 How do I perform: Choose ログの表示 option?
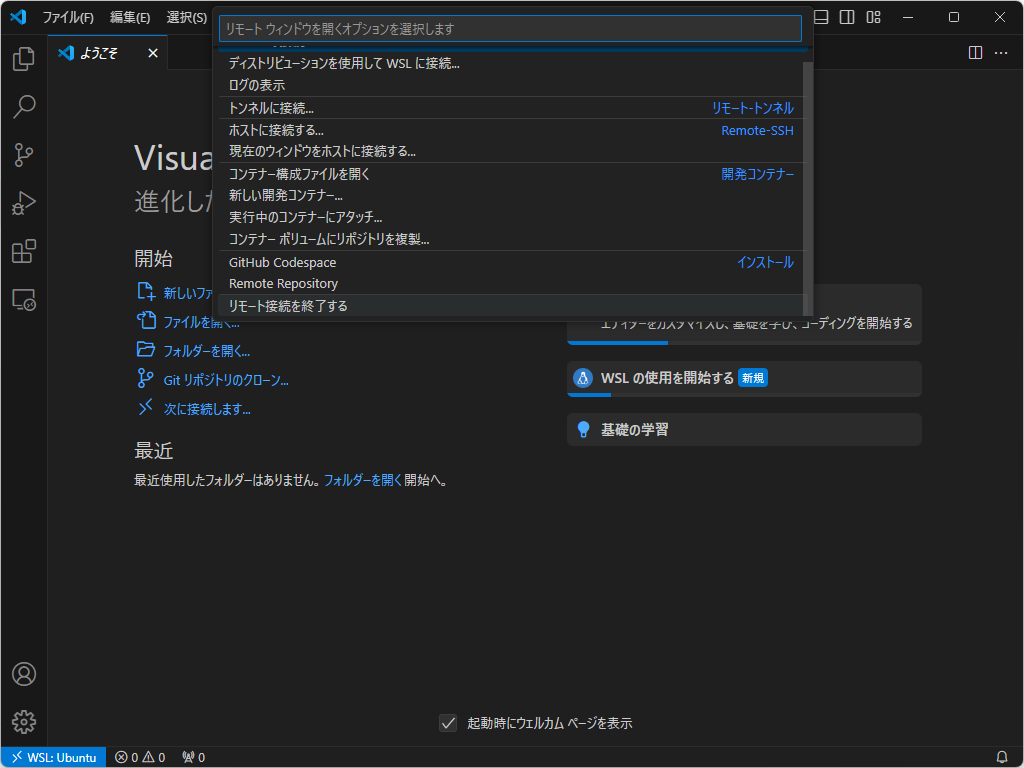[x=513, y=85]
